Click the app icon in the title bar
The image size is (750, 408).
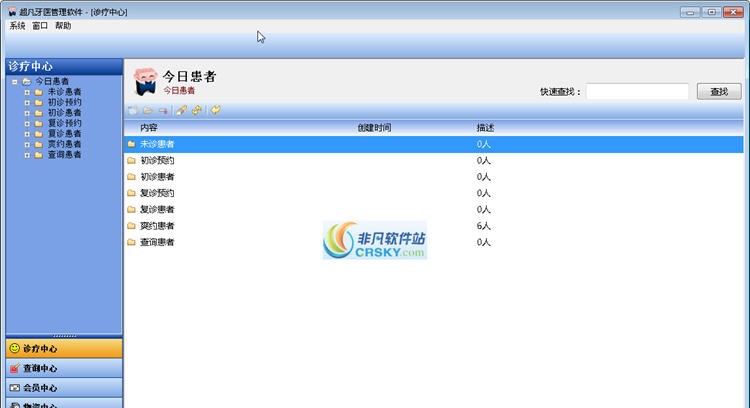(x=12, y=11)
